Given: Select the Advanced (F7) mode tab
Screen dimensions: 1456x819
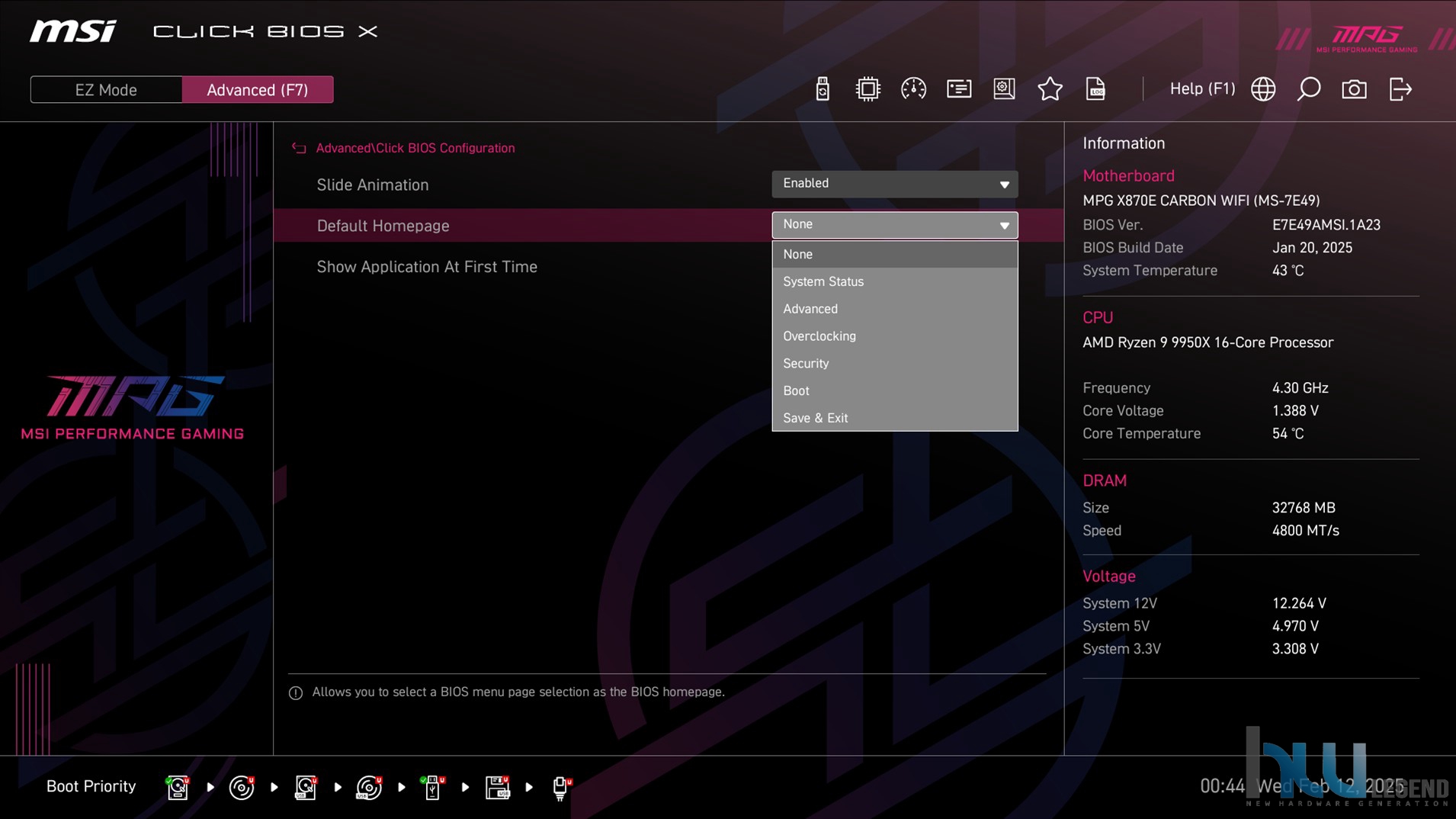Looking at the screenshot, I should coord(258,90).
